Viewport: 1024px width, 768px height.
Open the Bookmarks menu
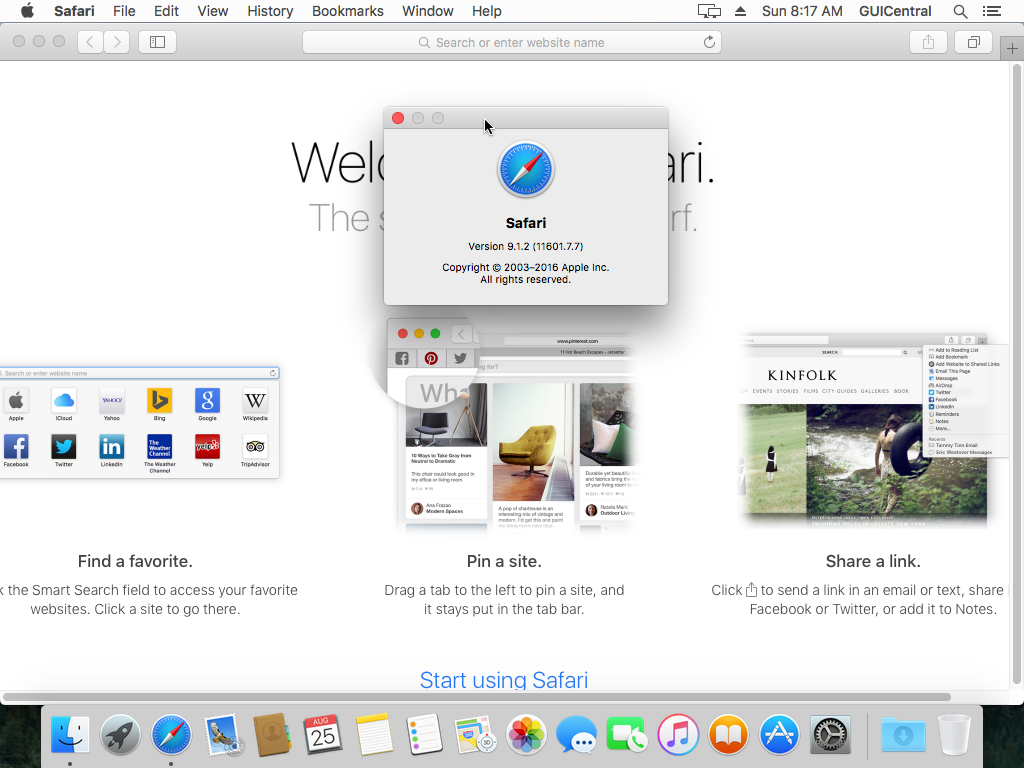click(x=347, y=11)
